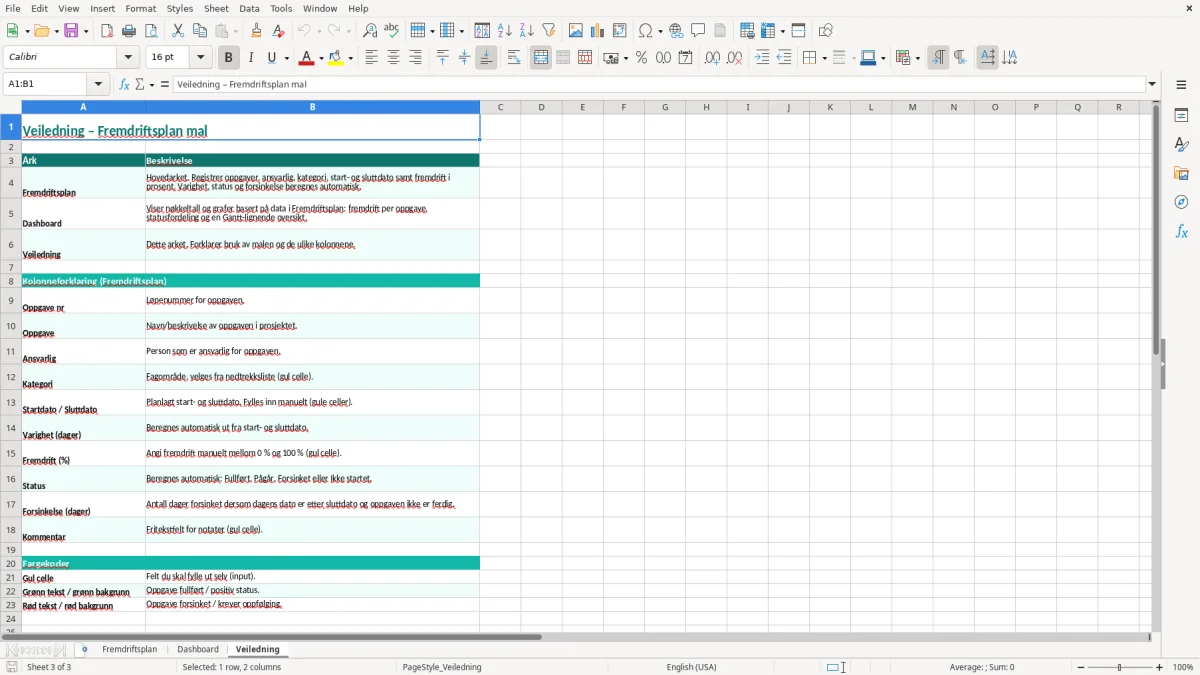Format as percent
The height and width of the screenshot is (675, 1200).
pyautogui.click(x=642, y=58)
